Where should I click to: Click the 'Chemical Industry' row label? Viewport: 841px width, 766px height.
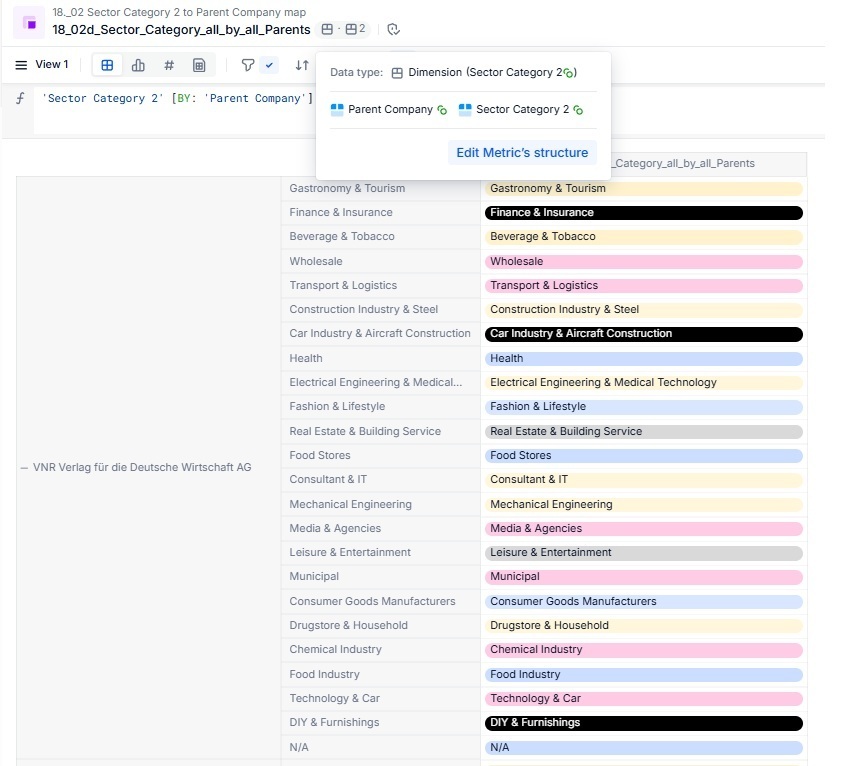point(336,650)
